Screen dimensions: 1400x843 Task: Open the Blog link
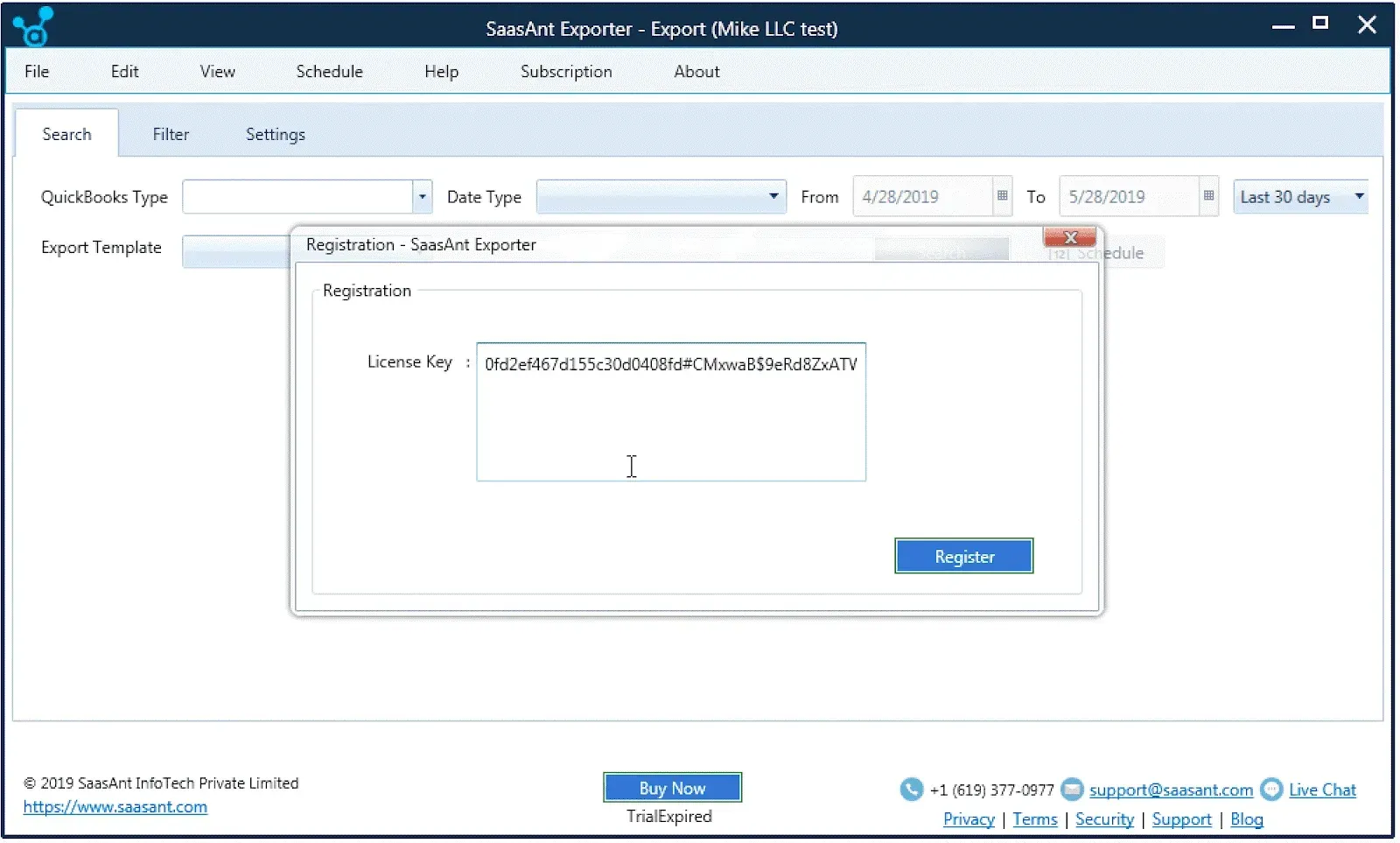click(x=1247, y=819)
